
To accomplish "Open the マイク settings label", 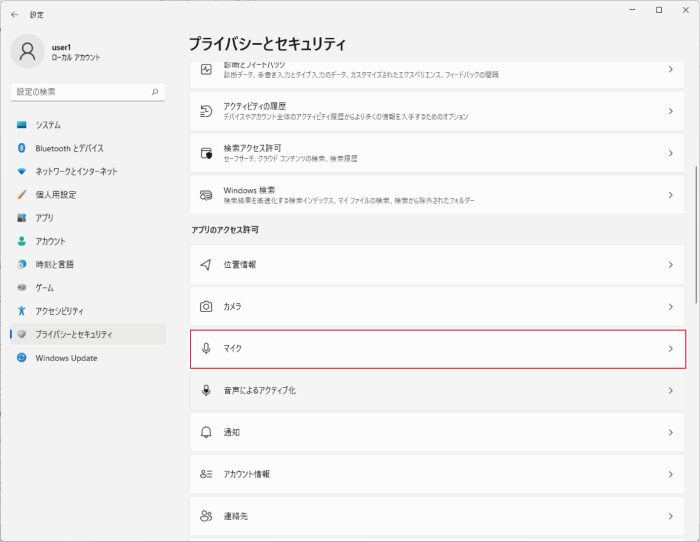I will click(233, 349).
